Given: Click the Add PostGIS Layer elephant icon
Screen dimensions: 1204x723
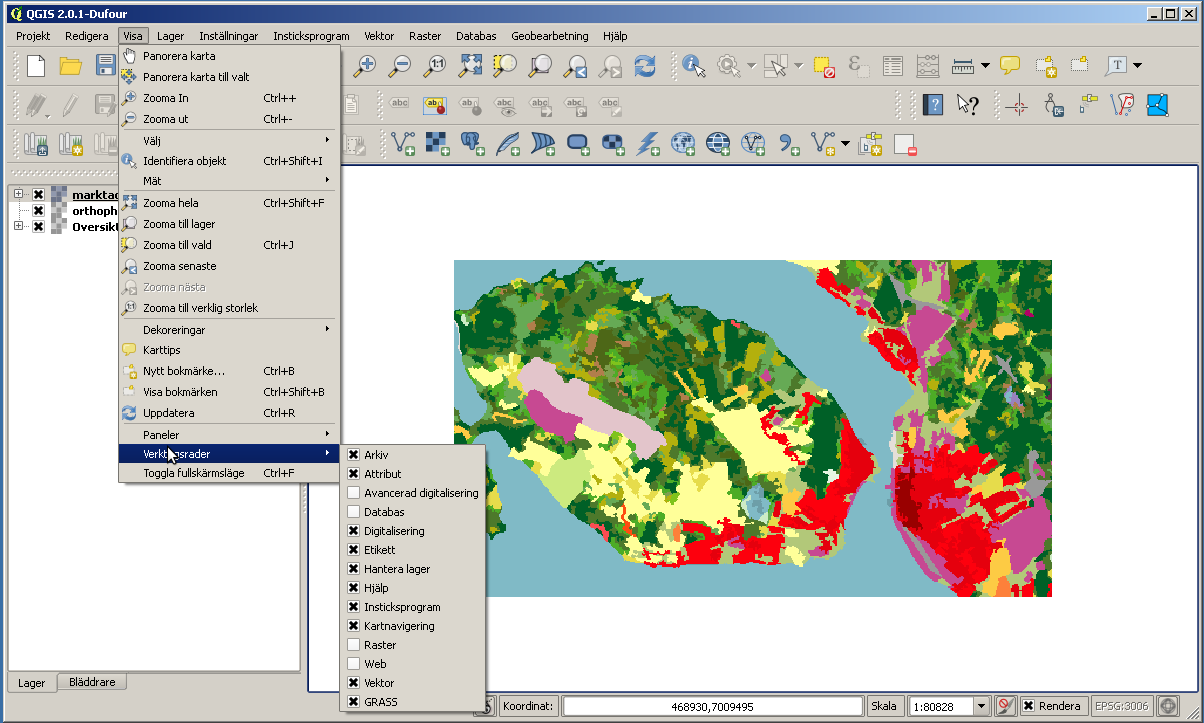Looking at the screenshot, I should click(x=473, y=144).
